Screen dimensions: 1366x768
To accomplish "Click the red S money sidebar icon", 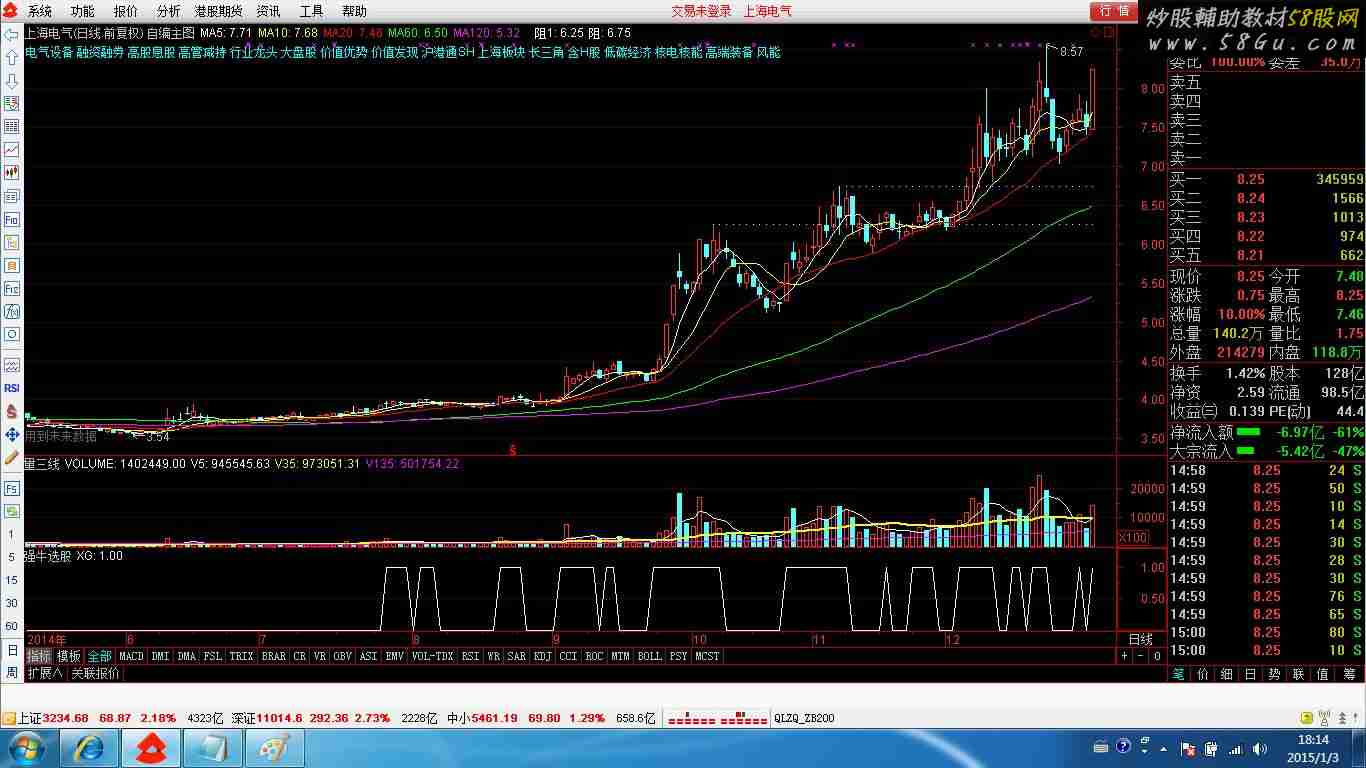I will pyautogui.click(x=12, y=411).
